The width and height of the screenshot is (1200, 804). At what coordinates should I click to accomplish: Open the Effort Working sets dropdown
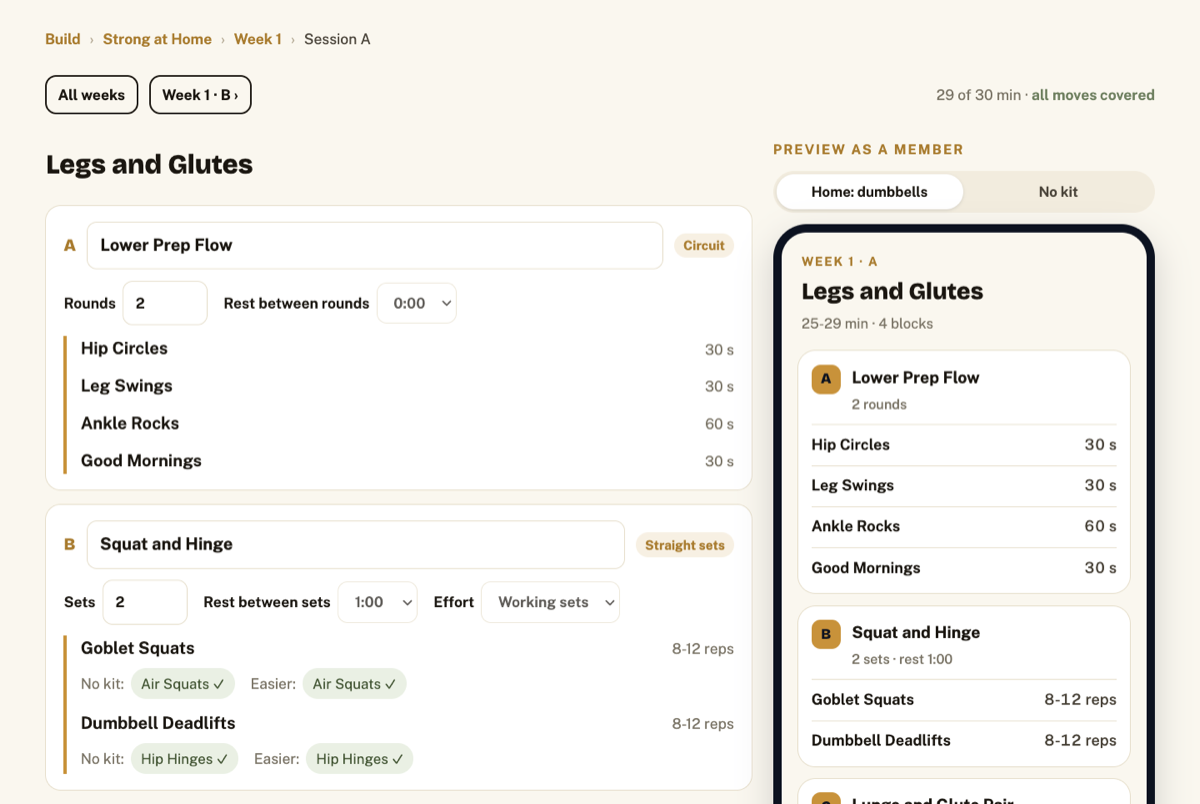pos(551,602)
